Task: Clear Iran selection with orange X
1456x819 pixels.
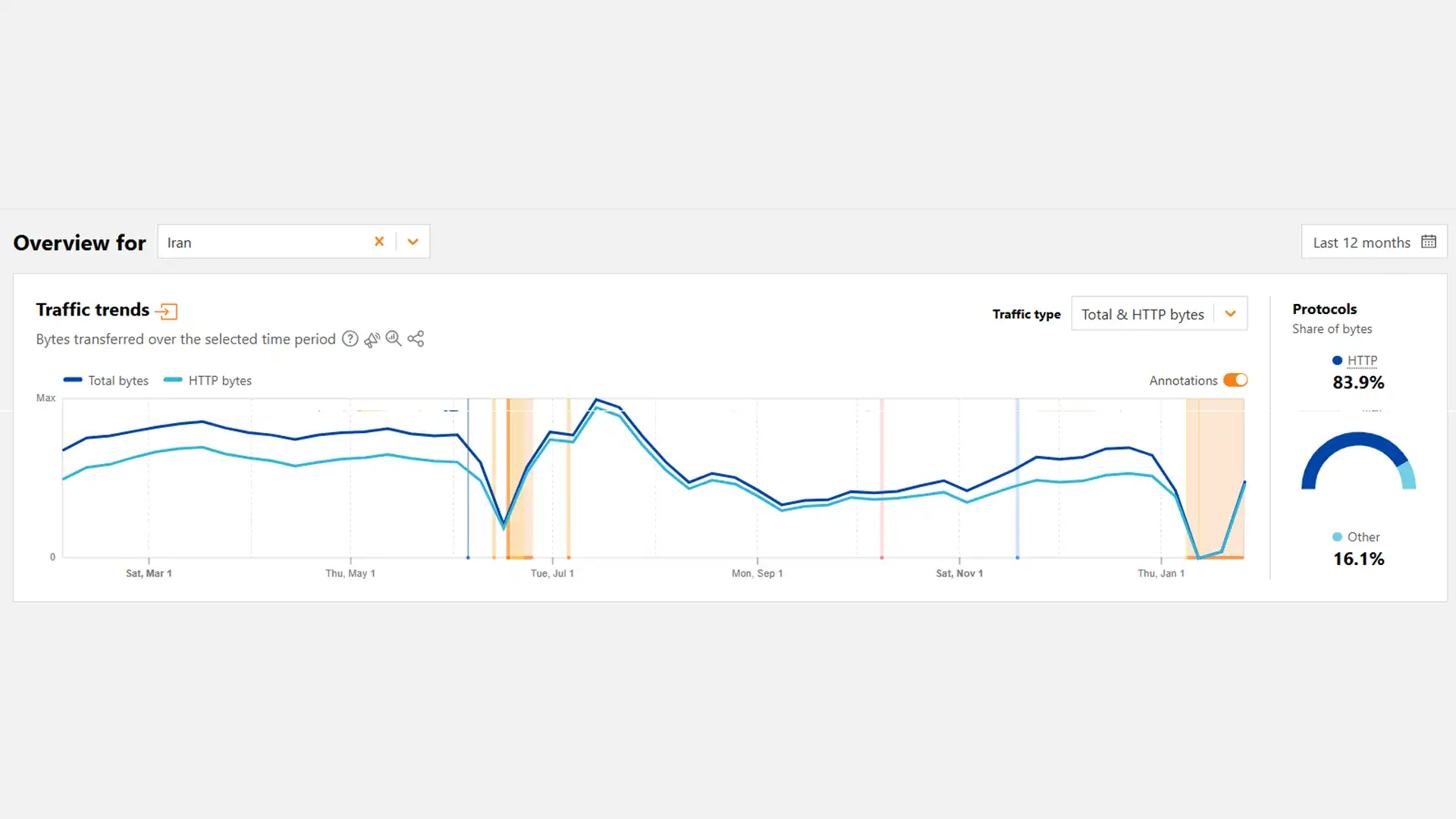Action: click(x=379, y=242)
